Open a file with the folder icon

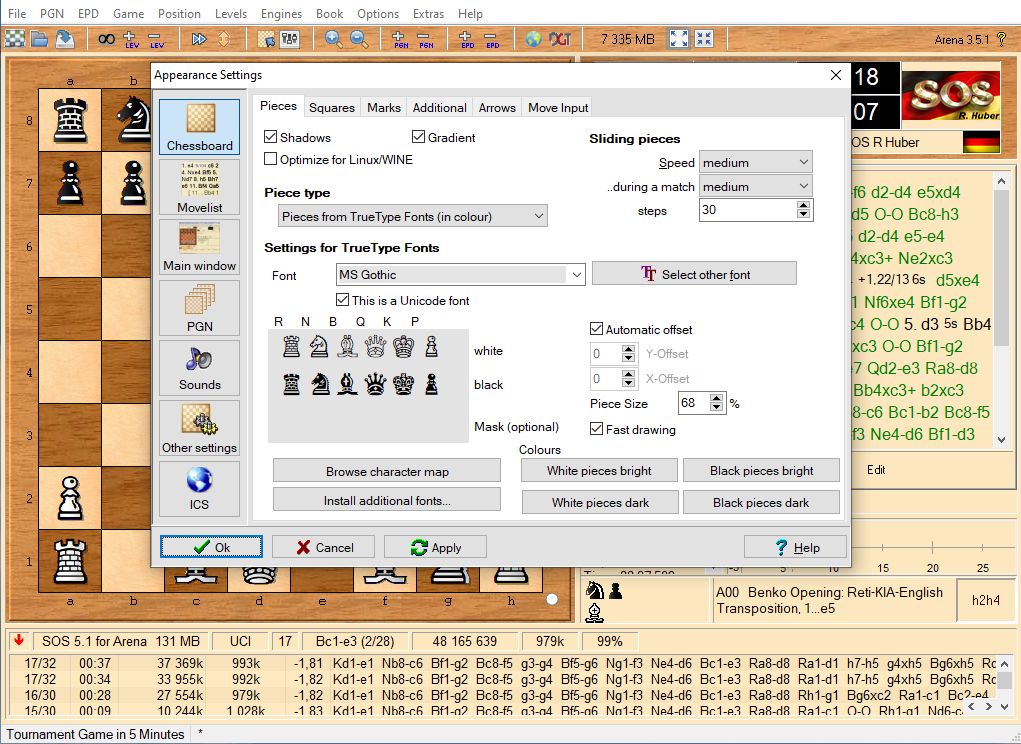(x=40, y=39)
